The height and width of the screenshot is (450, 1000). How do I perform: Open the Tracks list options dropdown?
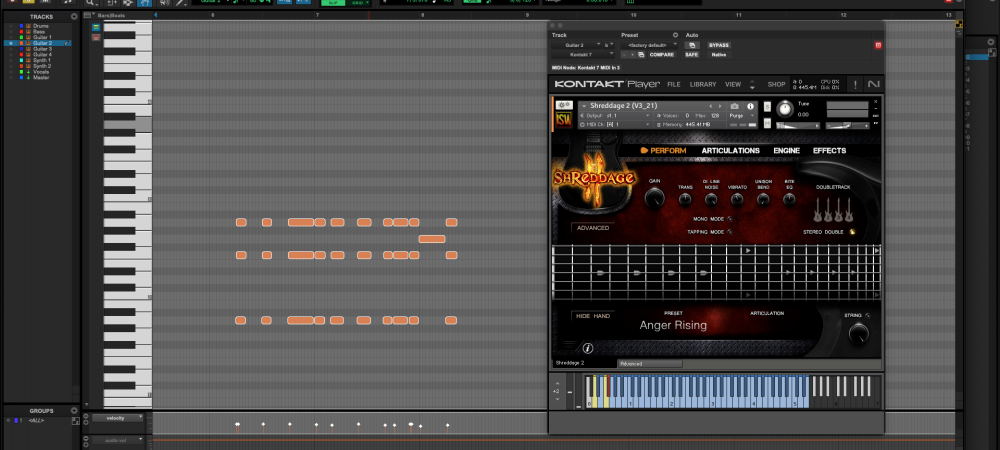74,17
